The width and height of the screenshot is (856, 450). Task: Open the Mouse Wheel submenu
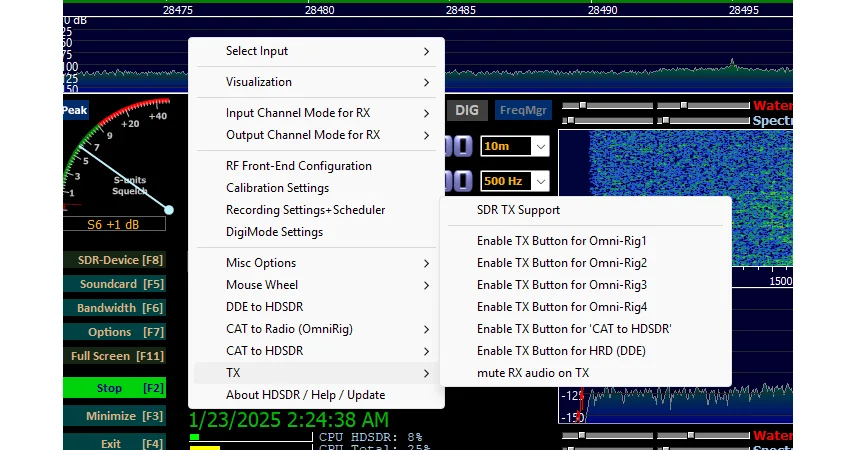click(316, 285)
